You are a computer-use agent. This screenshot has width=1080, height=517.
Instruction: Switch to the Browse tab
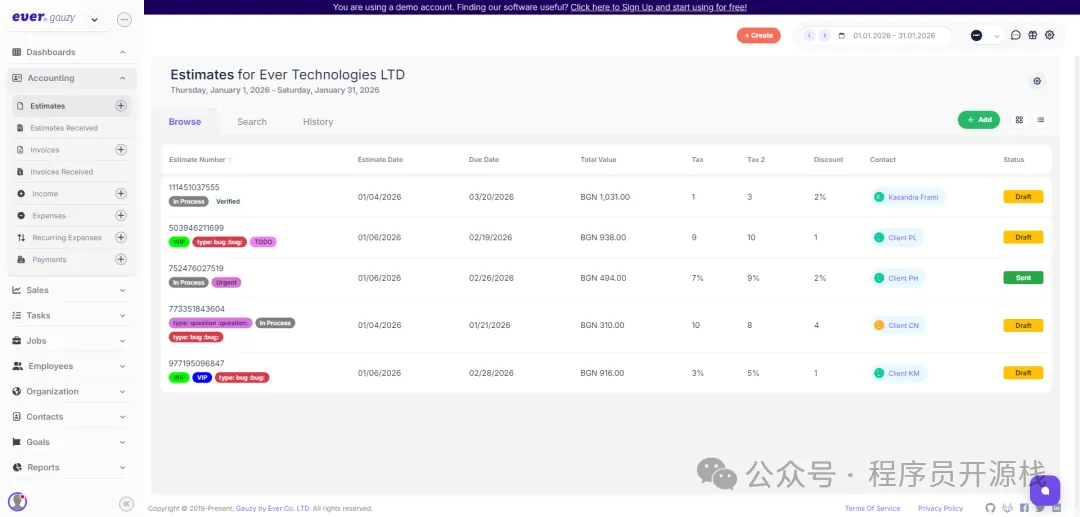(x=185, y=122)
